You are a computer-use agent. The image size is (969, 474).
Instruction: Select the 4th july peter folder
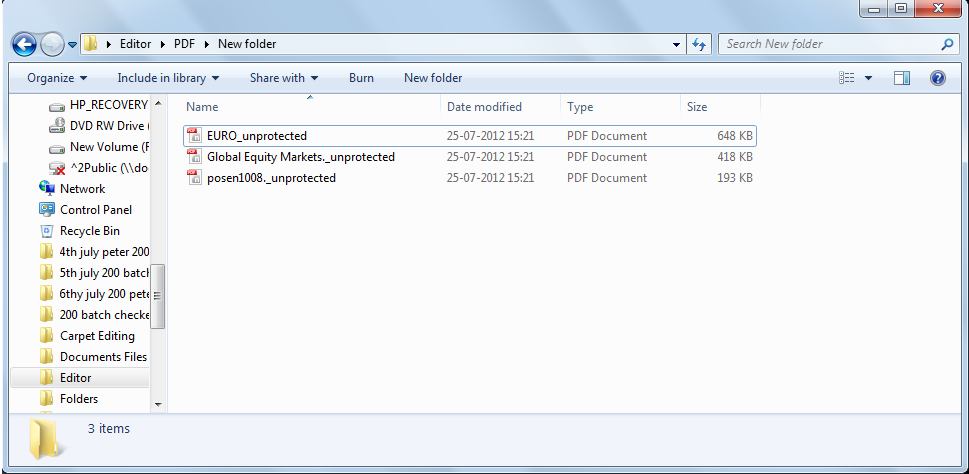pos(104,252)
